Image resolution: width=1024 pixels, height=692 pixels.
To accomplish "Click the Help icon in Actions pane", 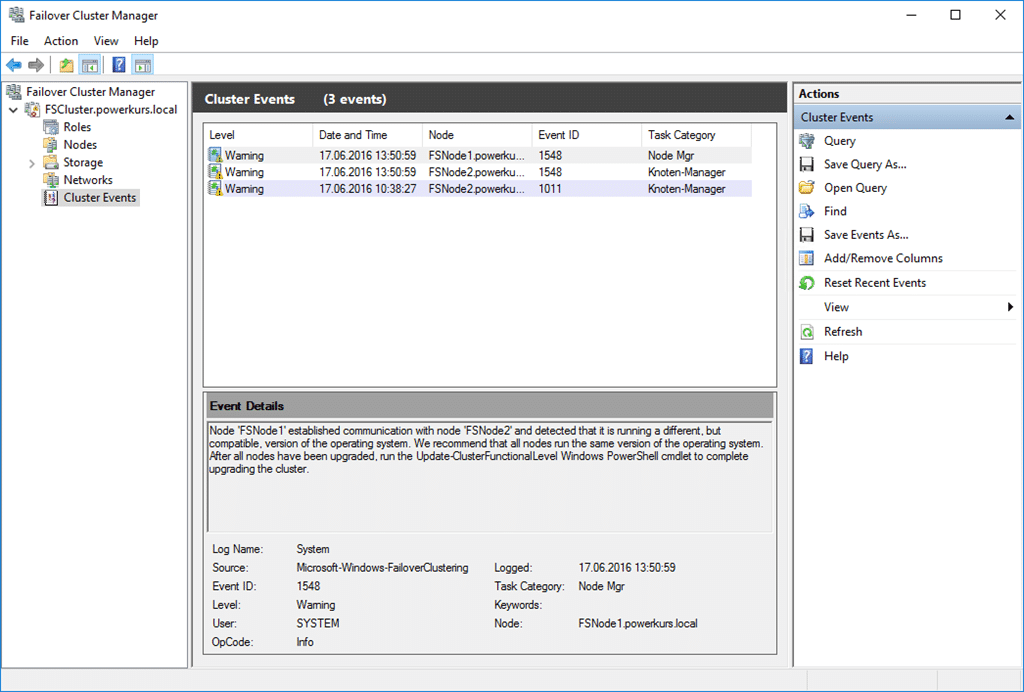I will tap(807, 356).
